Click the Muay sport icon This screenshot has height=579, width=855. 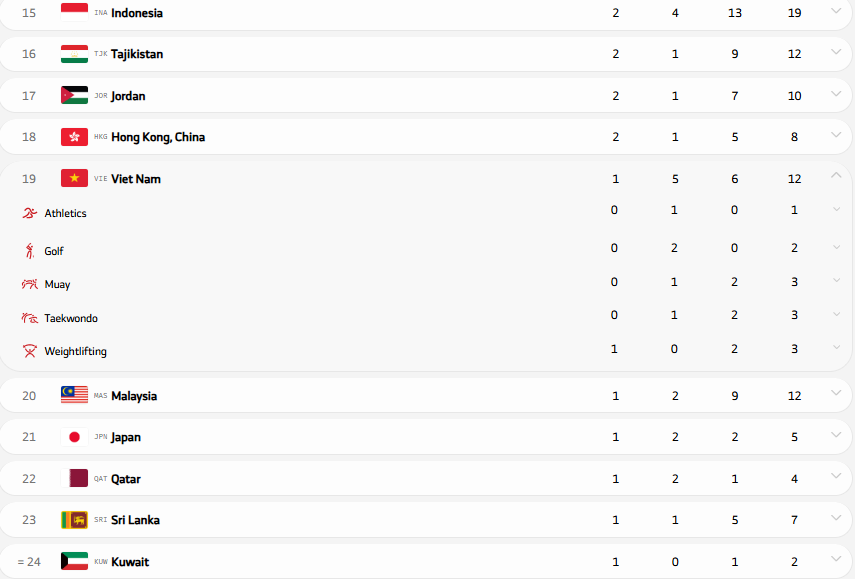click(29, 285)
